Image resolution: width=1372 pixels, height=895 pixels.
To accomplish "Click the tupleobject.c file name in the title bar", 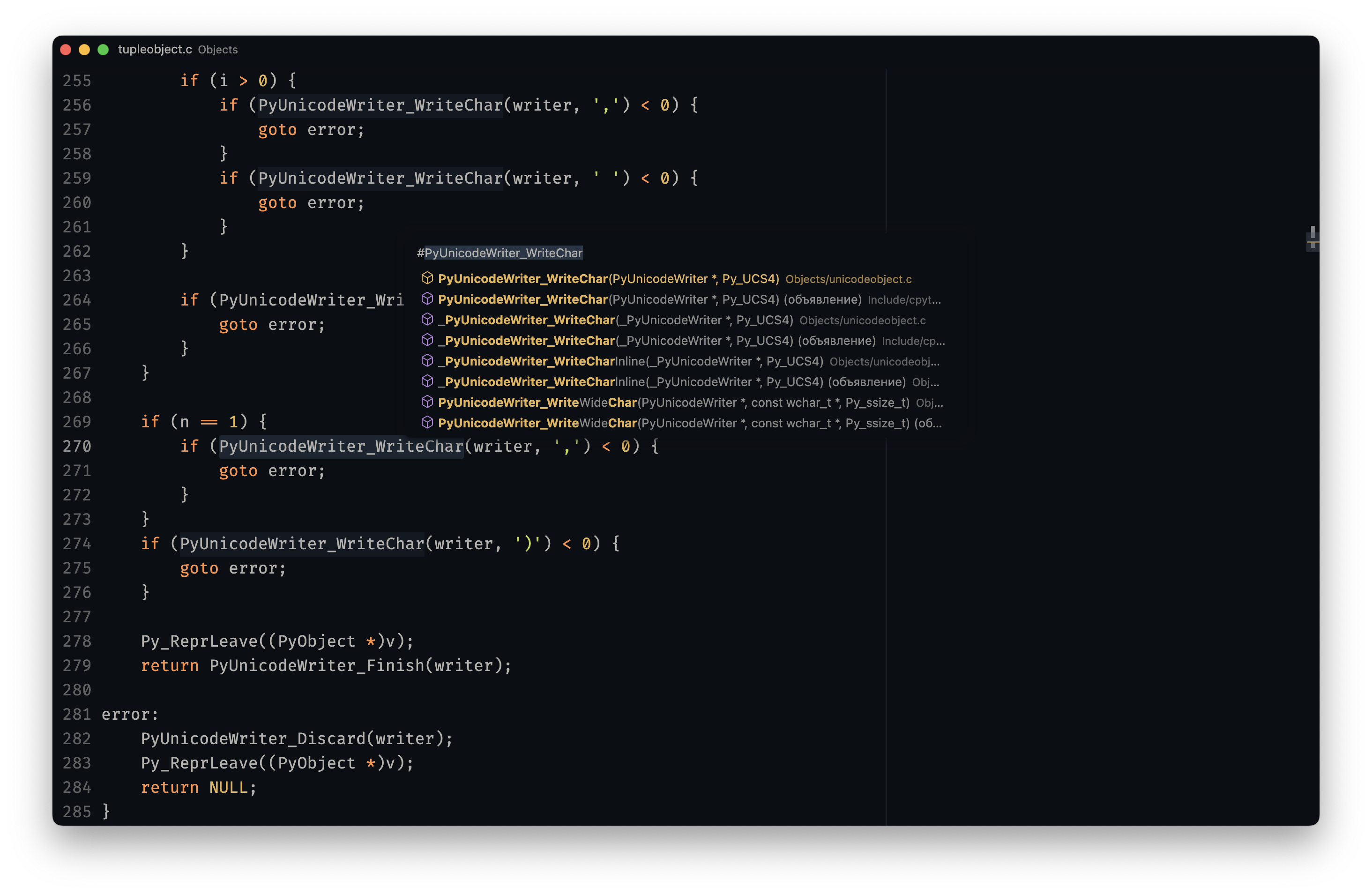I will 155,50.
